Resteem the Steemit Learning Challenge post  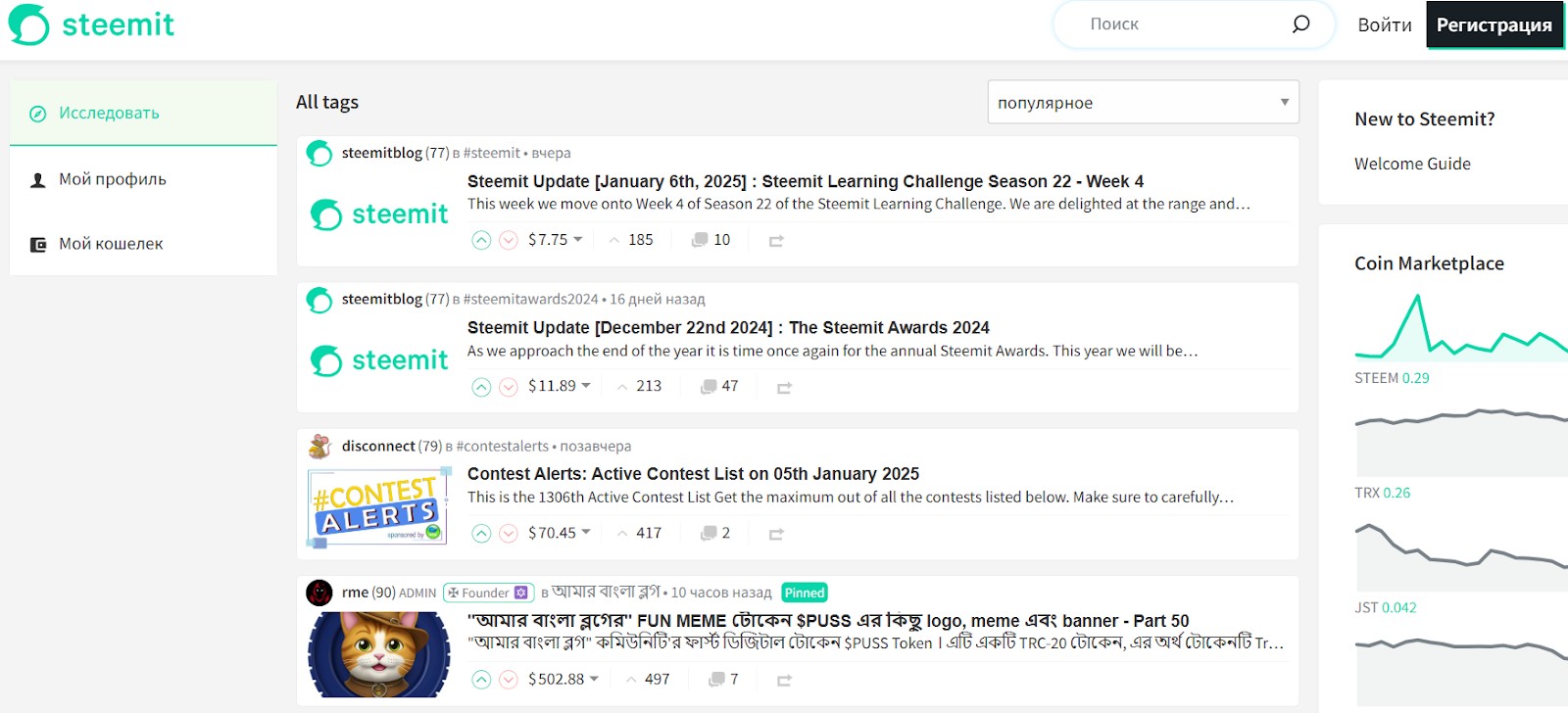(x=776, y=241)
